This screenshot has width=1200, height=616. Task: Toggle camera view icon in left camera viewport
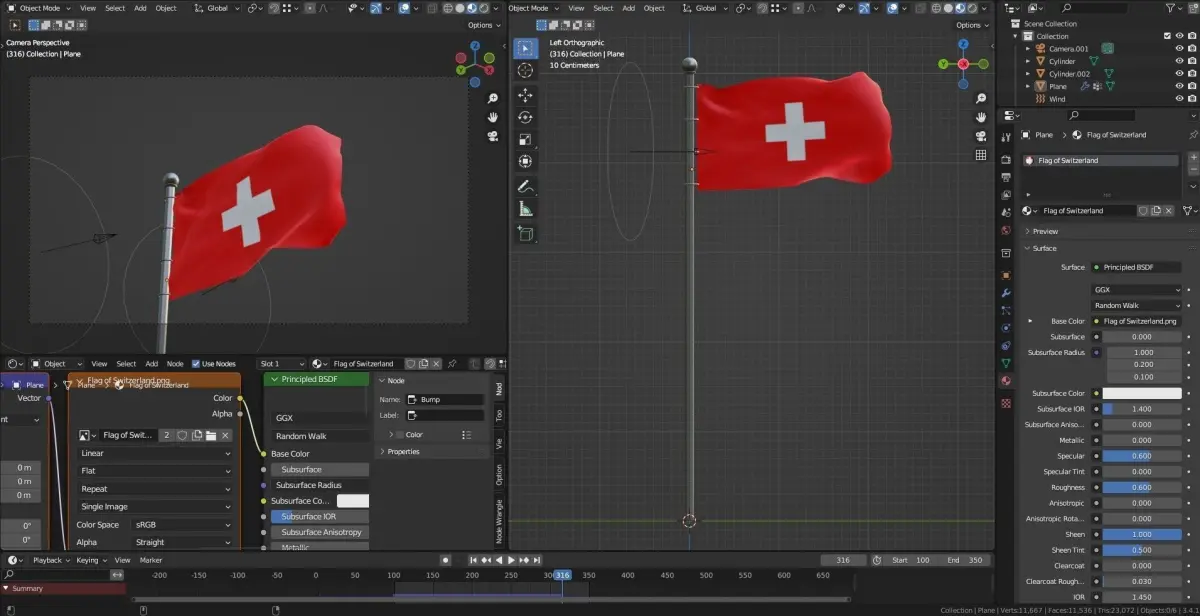[493, 136]
